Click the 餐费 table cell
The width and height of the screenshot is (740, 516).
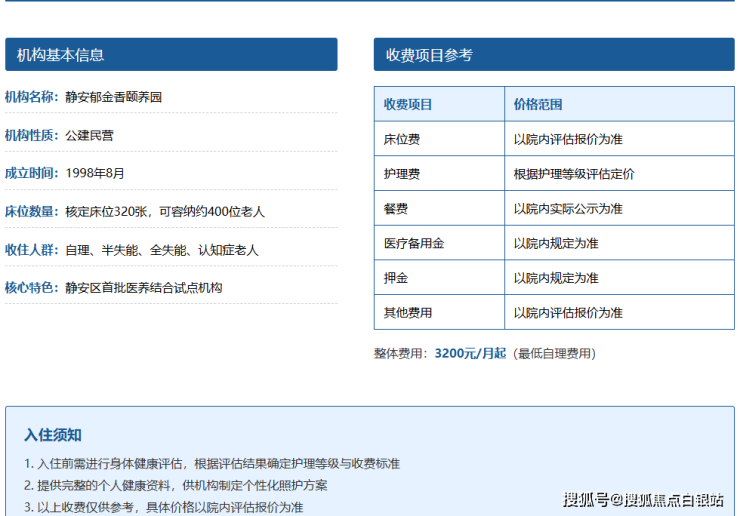439,208
